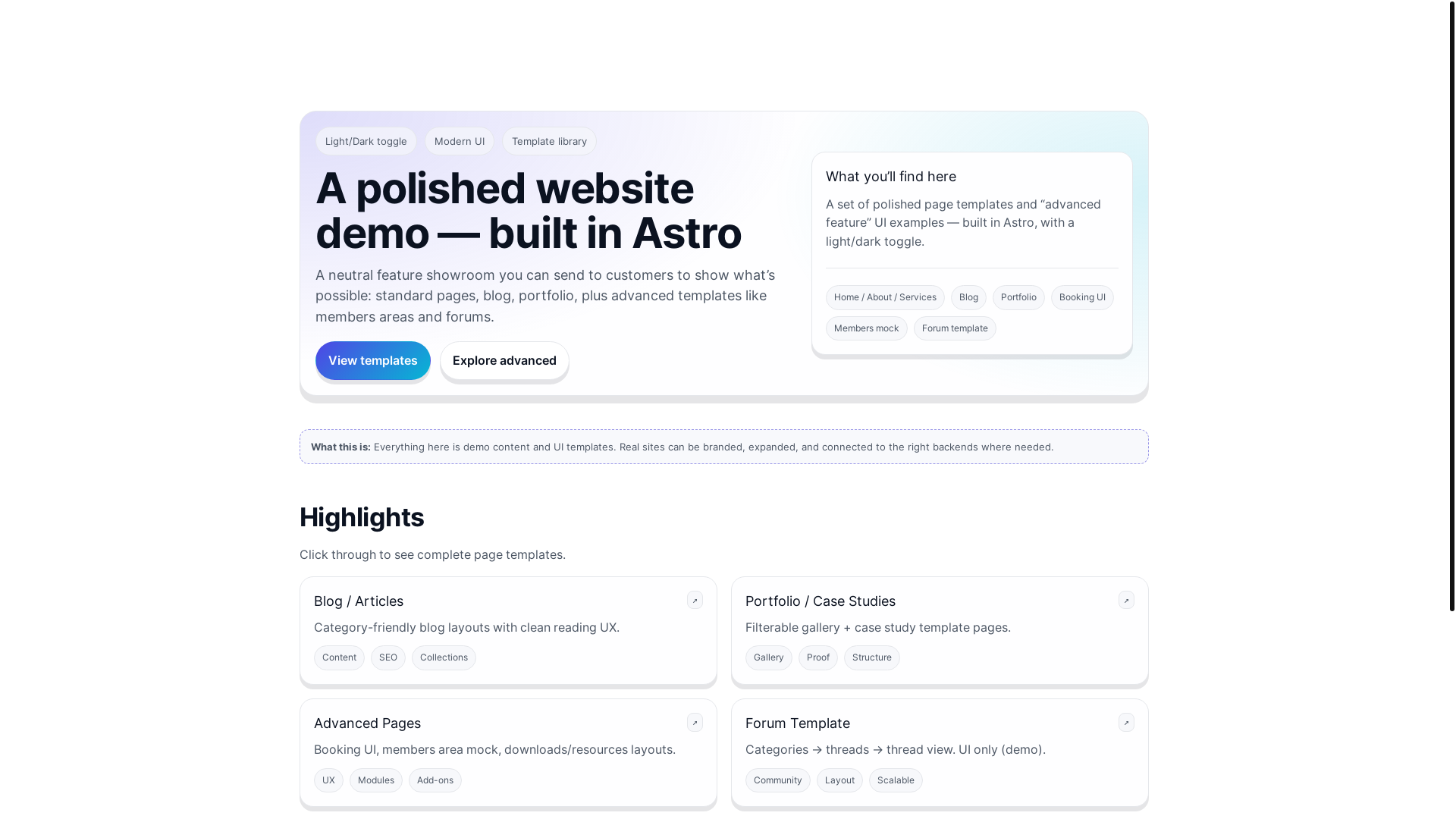Click the Home / About / Services tag
The image size is (1456, 819).
click(x=885, y=297)
